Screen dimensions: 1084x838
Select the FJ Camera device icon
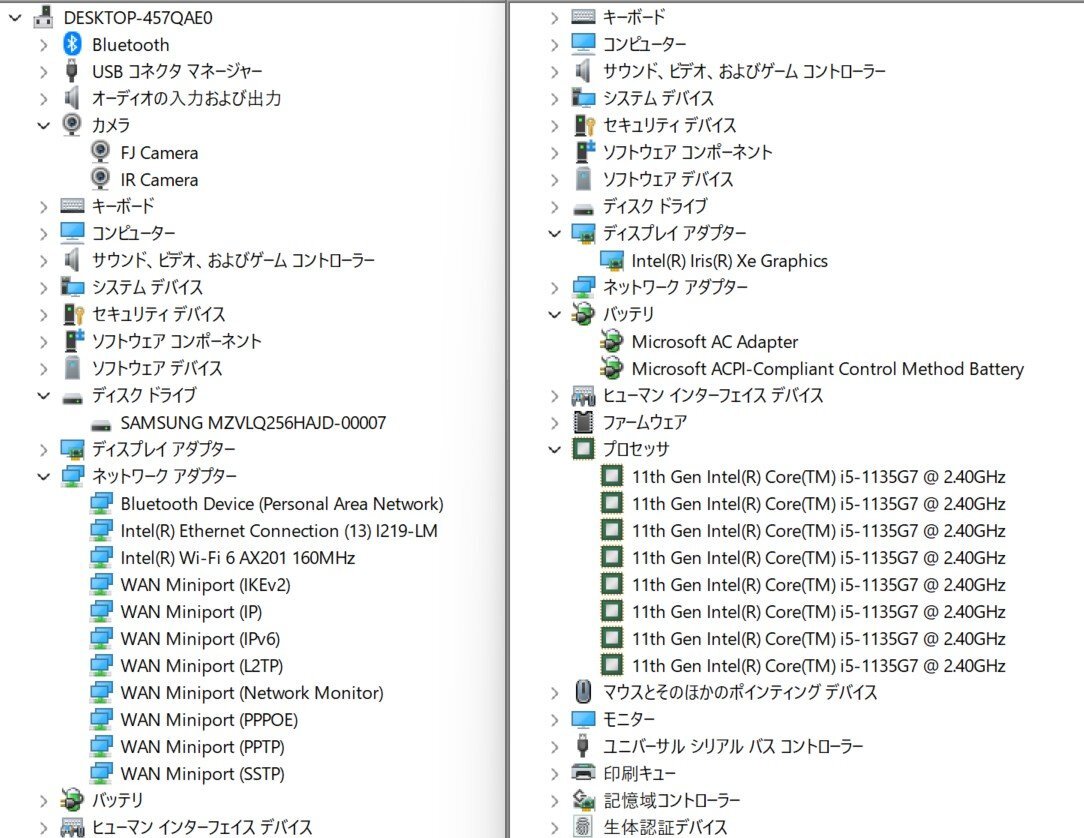pos(100,151)
